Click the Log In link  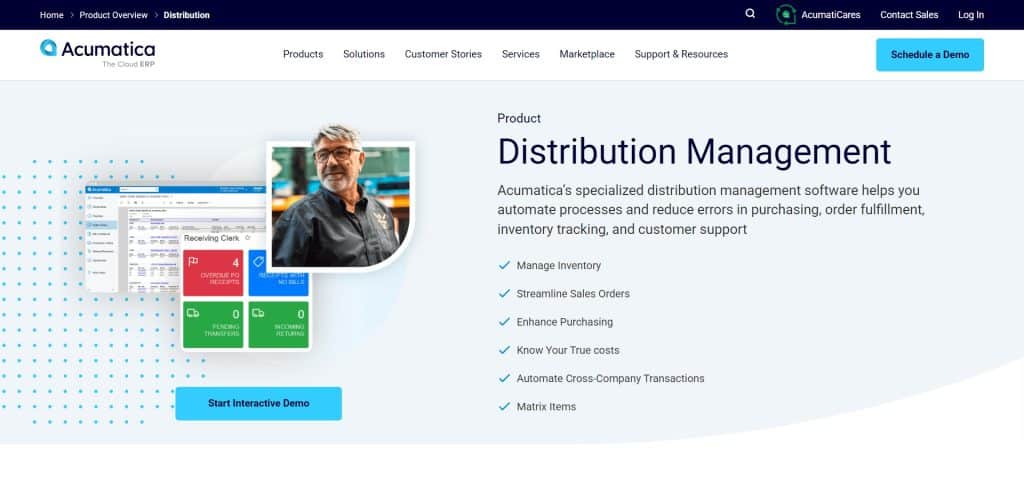(x=970, y=14)
